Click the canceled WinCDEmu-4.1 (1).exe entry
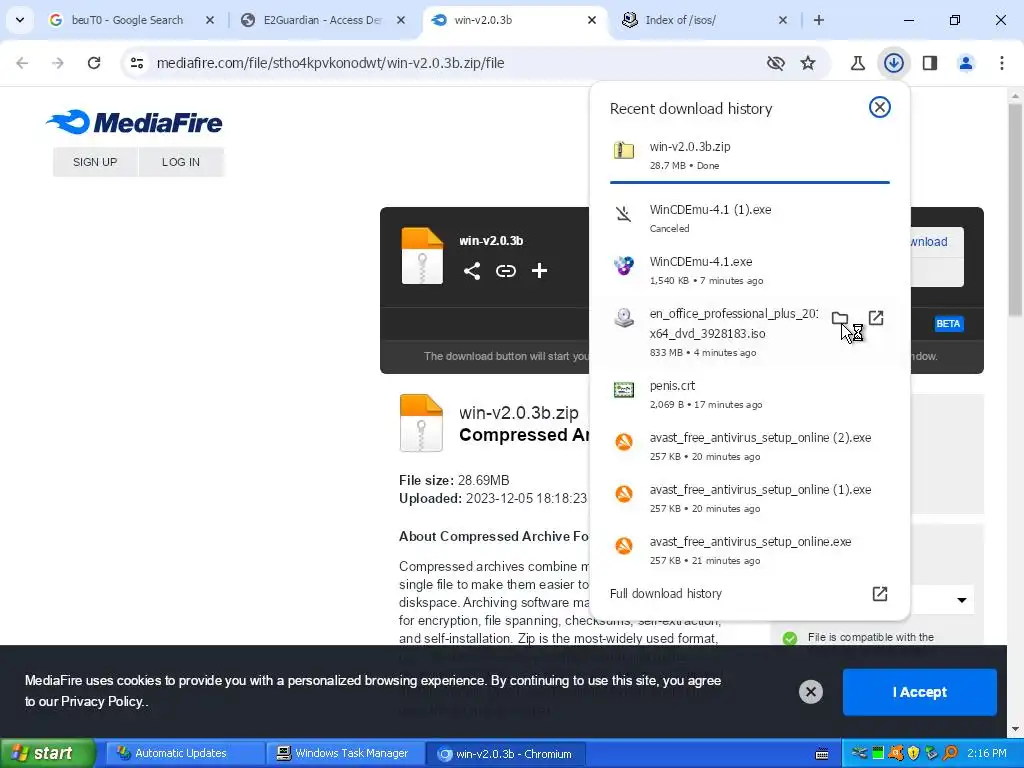The image size is (1024, 768). click(x=750, y=218)
